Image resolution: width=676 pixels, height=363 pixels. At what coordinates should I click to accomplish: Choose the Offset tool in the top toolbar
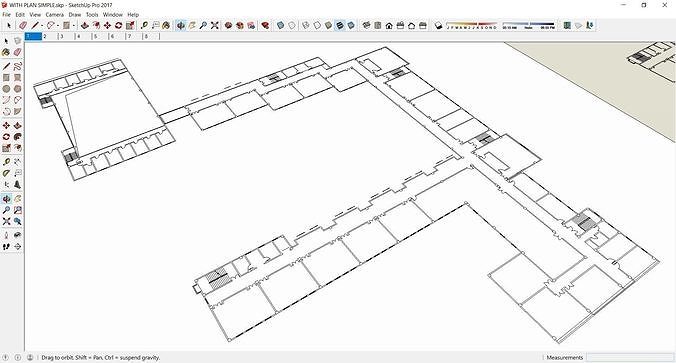pyautogui.click(x=96, y=25)
